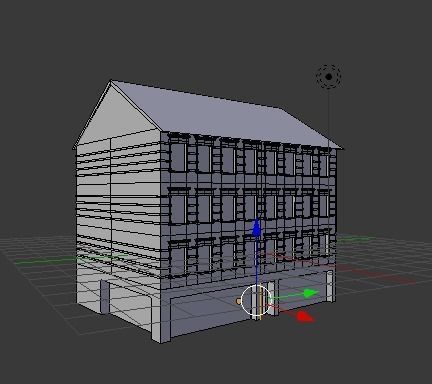Click the white manipulator center circle
The image size is (432, 384).
(x=256, y=301)
